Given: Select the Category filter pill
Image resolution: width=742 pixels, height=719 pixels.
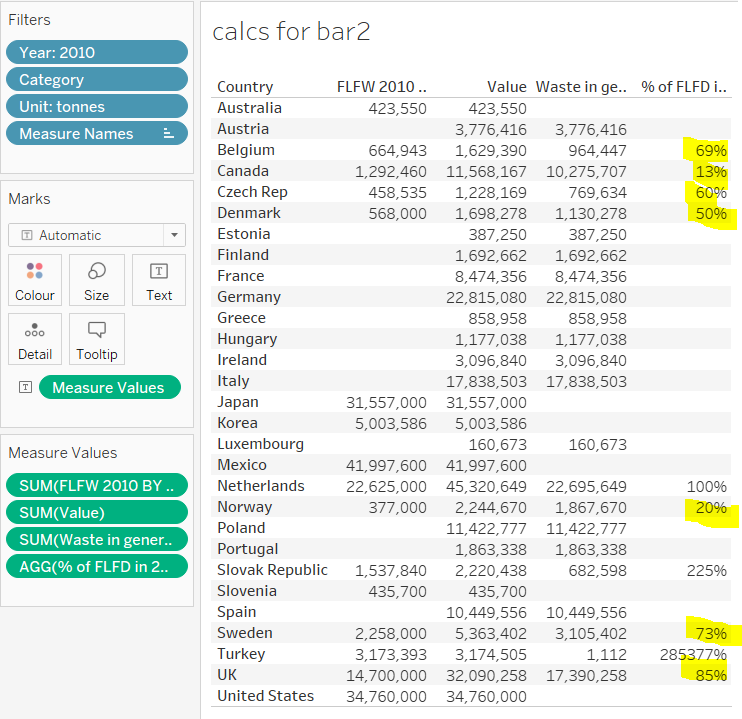Looking at the screenshot, I should pos(96,80).
